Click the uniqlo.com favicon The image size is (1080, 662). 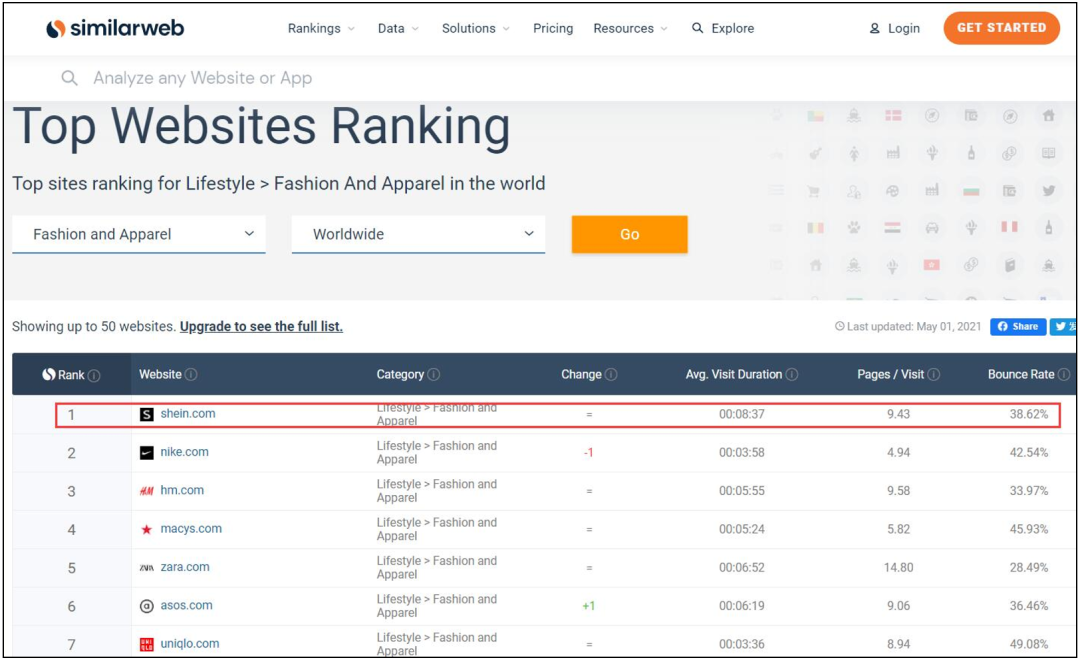[147, 645]
